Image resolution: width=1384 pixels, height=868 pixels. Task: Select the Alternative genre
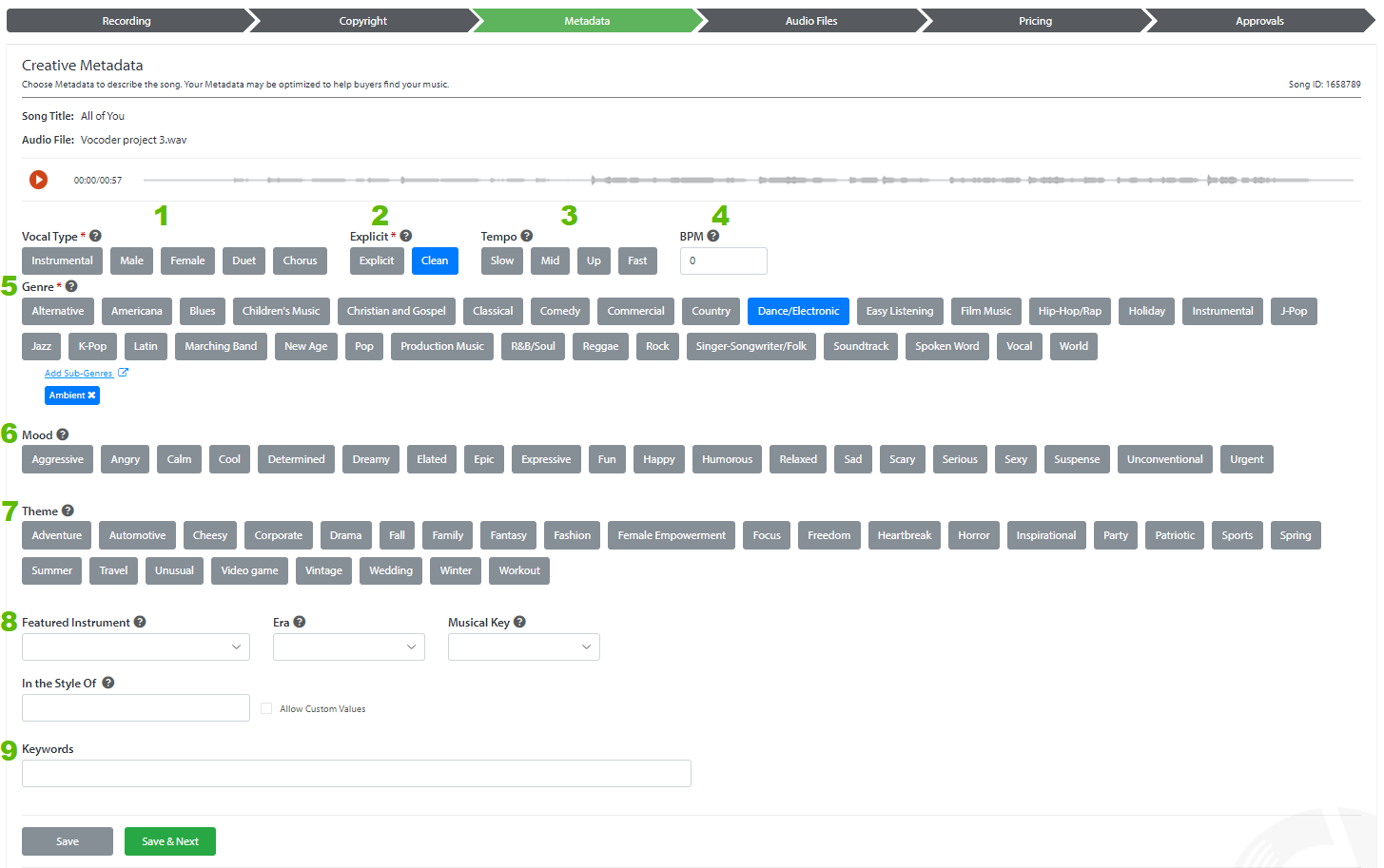tap(58, 311)
